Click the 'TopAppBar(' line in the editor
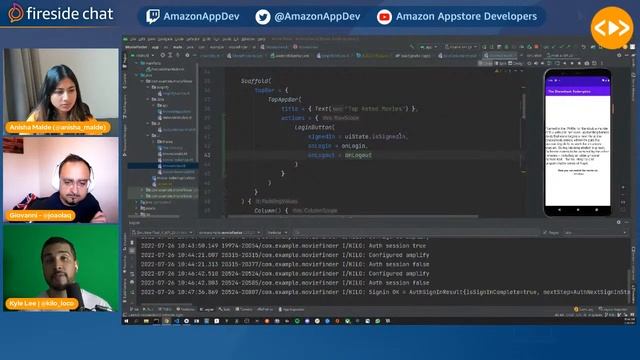Screen dimensions: 640x360 (284, 99)
